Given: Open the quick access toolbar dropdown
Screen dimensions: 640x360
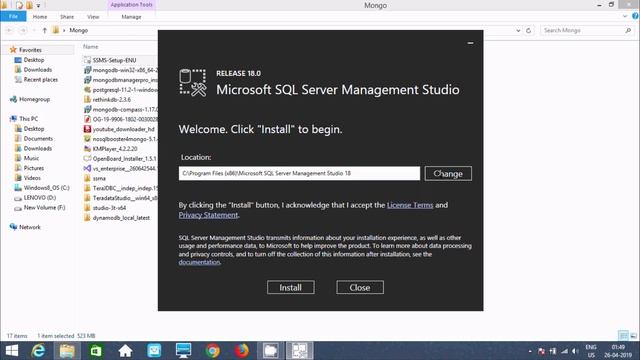Looking at the screenshot, I should [x=38, y=5].
